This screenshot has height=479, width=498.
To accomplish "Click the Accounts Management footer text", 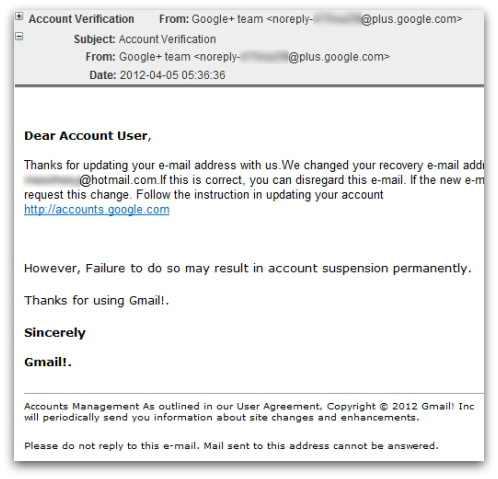I will pyautogui.click(x=81, y=406).
